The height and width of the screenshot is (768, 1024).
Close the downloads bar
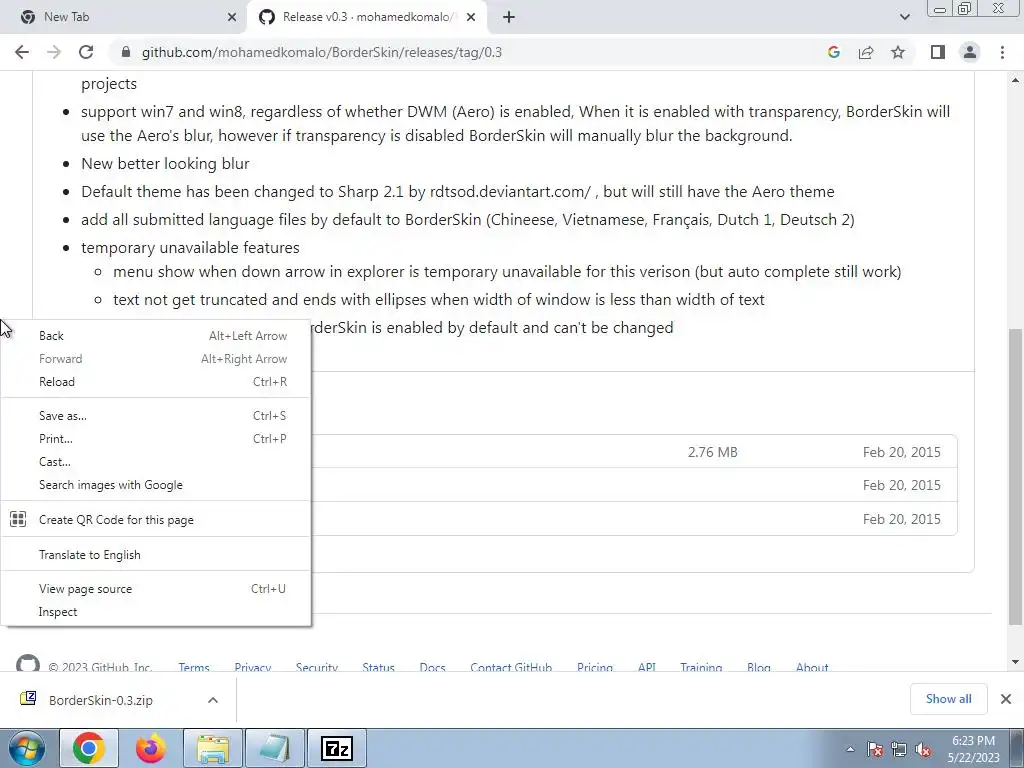click(1006, 699)
